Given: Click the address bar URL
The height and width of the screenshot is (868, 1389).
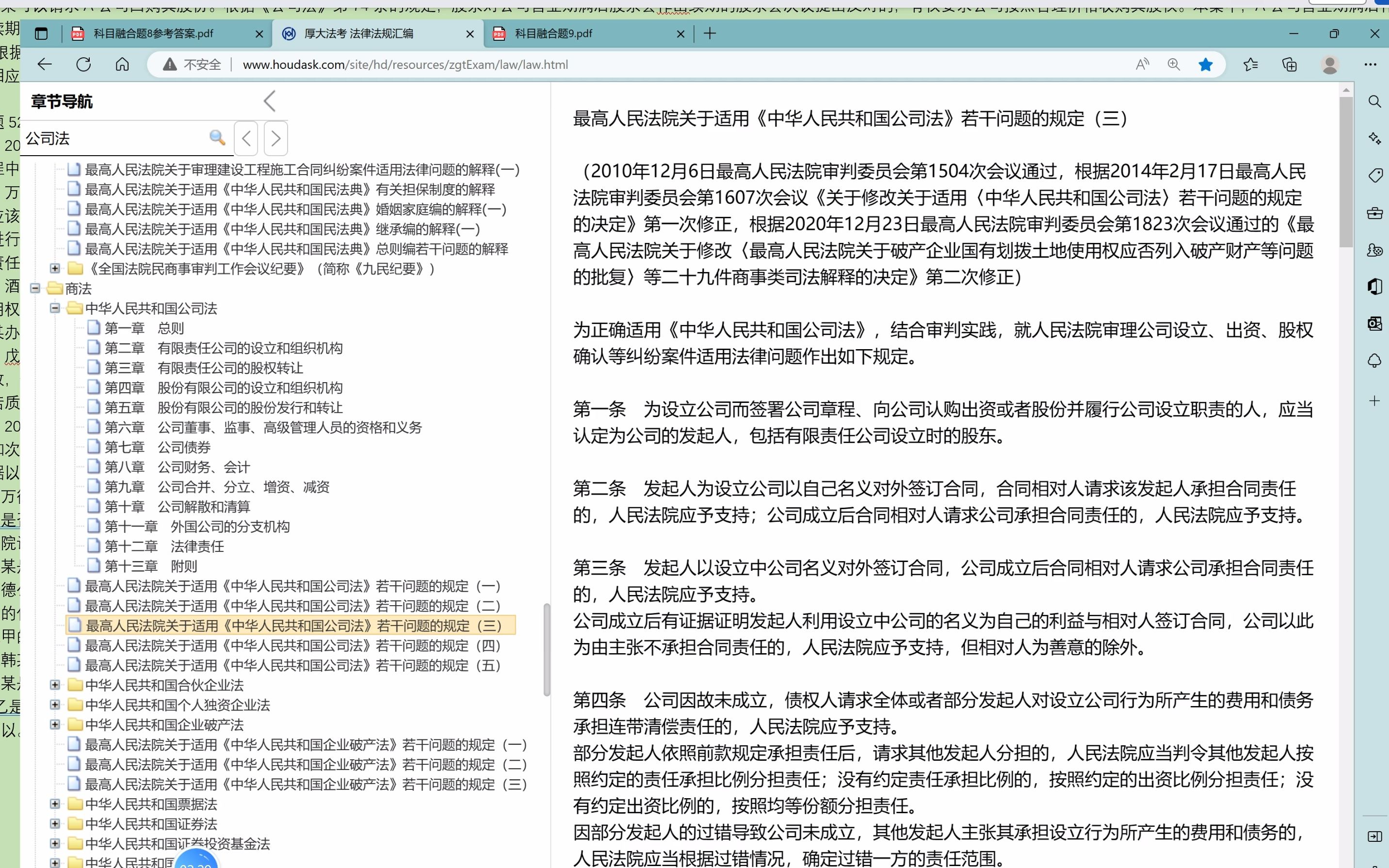Looking at the screenshot, I should pyautogui.click(x=405, y=64).
